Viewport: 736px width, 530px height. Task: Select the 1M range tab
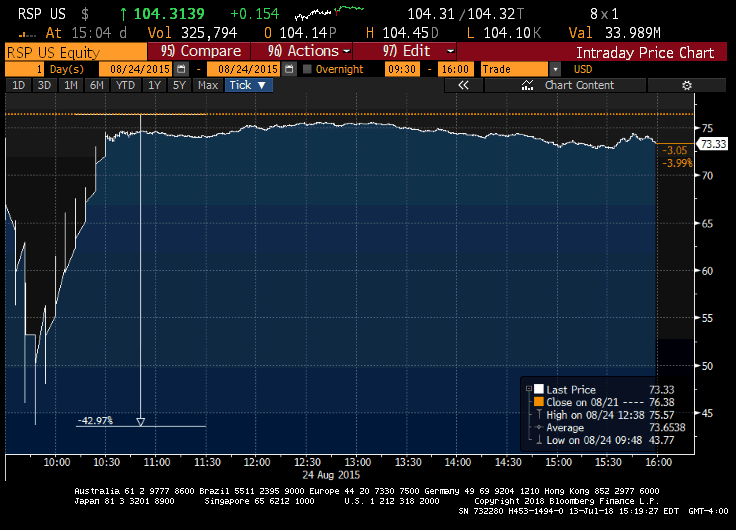tap(70, 85)
